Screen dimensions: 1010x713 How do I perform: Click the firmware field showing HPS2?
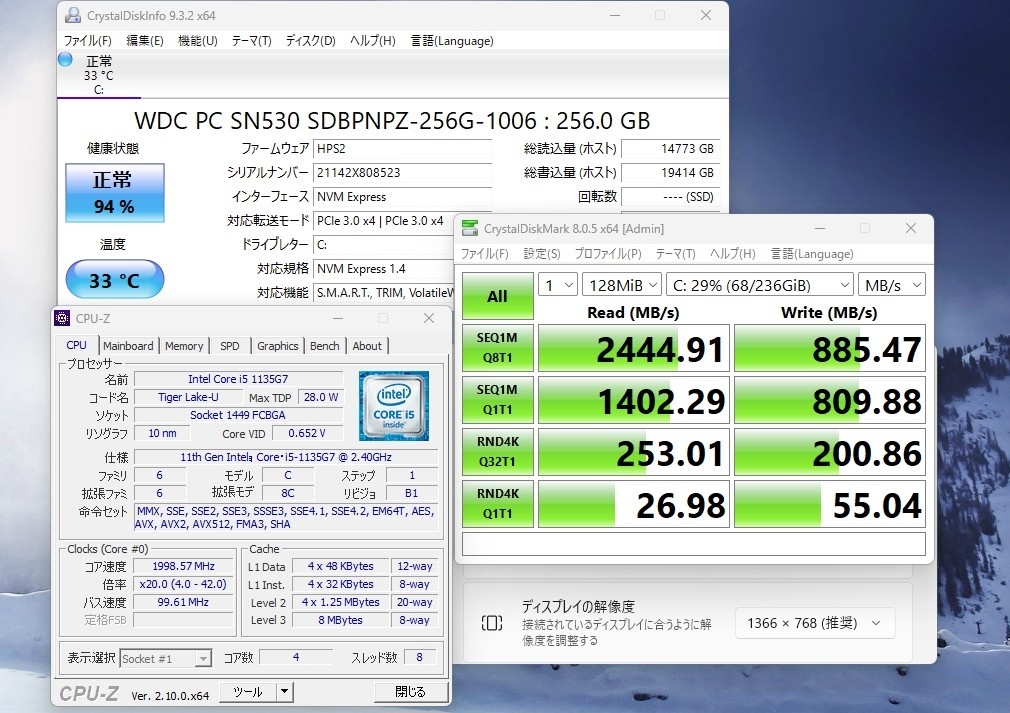pos(403,149)
